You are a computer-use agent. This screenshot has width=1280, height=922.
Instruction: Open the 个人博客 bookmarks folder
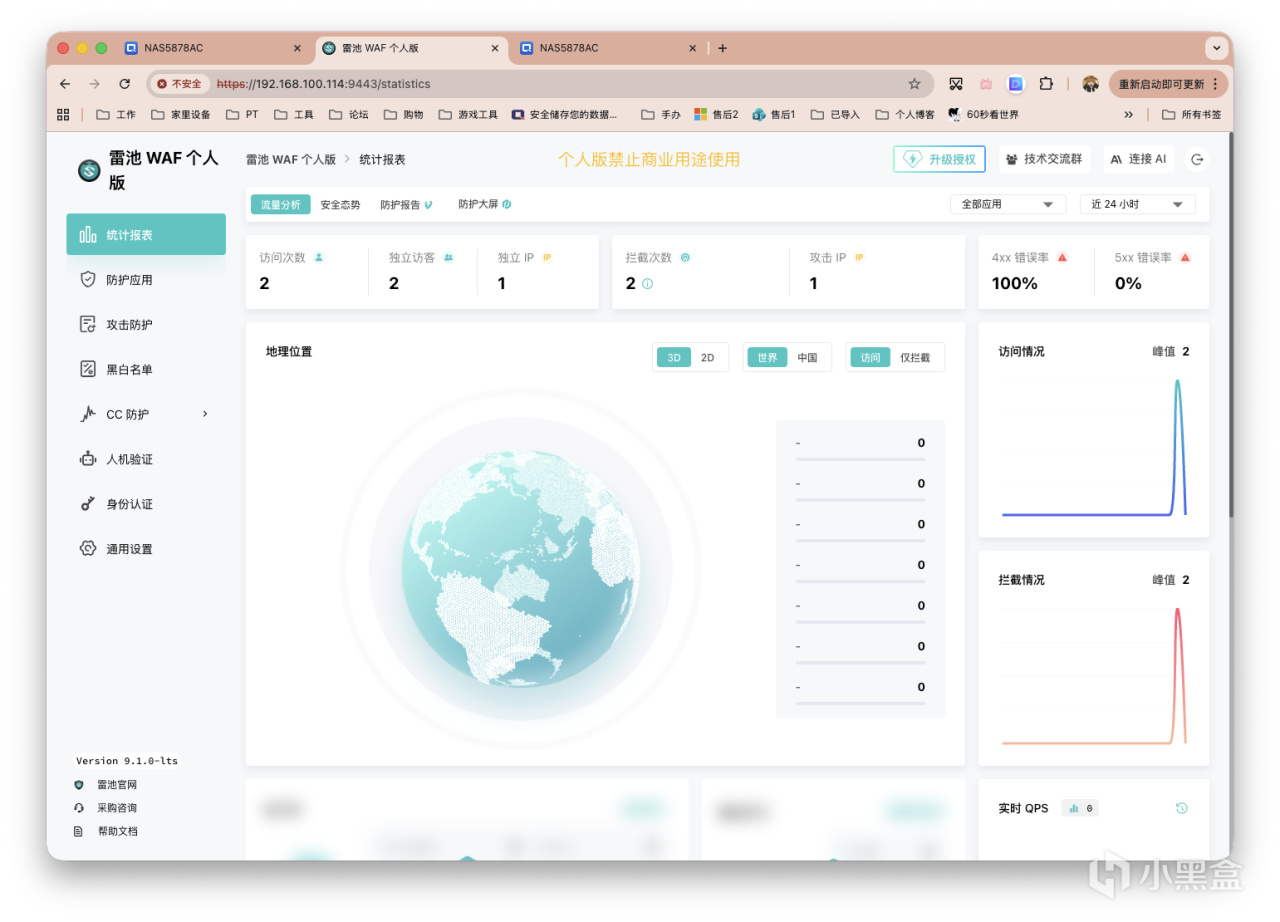(905, 115)
